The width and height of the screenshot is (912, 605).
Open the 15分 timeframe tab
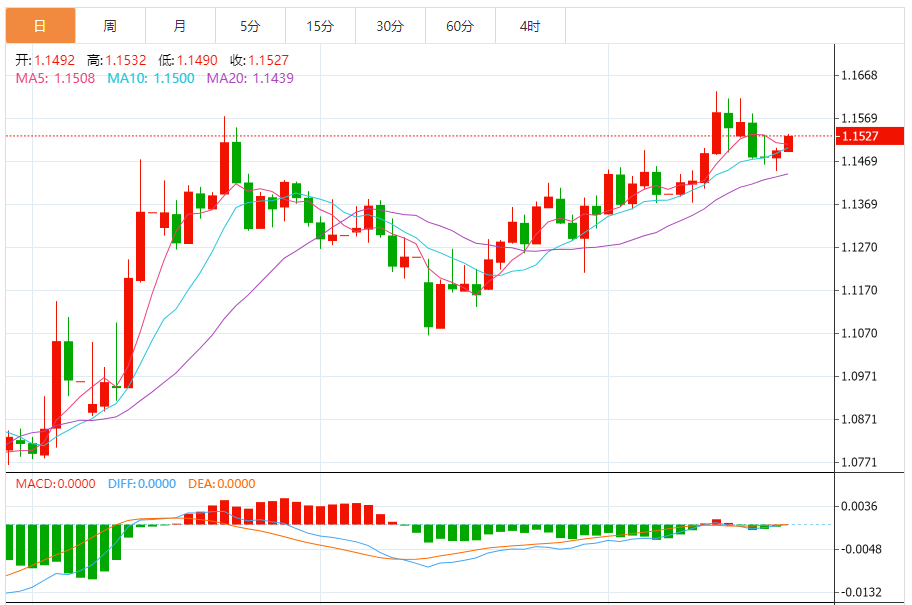320,26
